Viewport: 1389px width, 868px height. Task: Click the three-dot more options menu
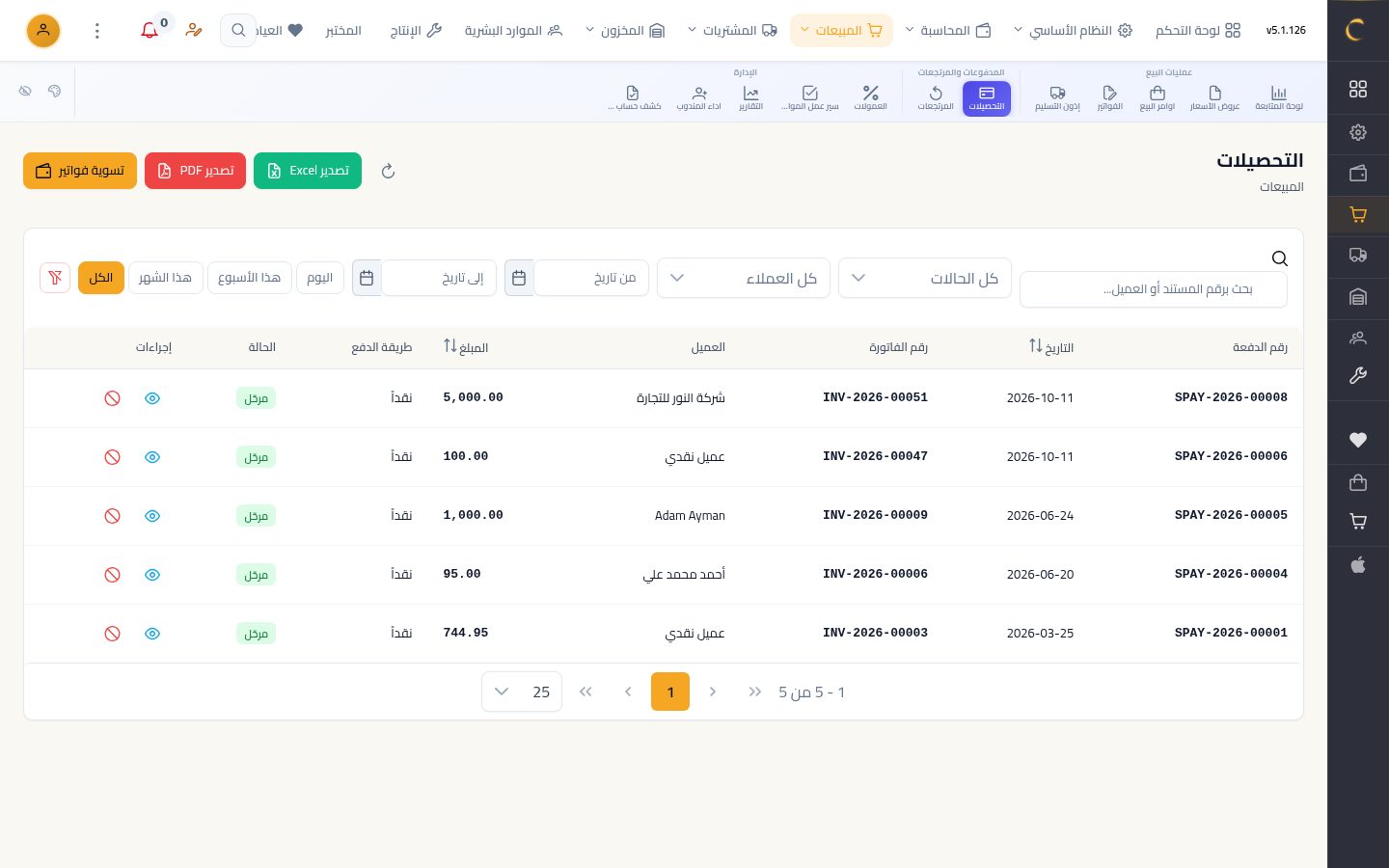(97, 31)
